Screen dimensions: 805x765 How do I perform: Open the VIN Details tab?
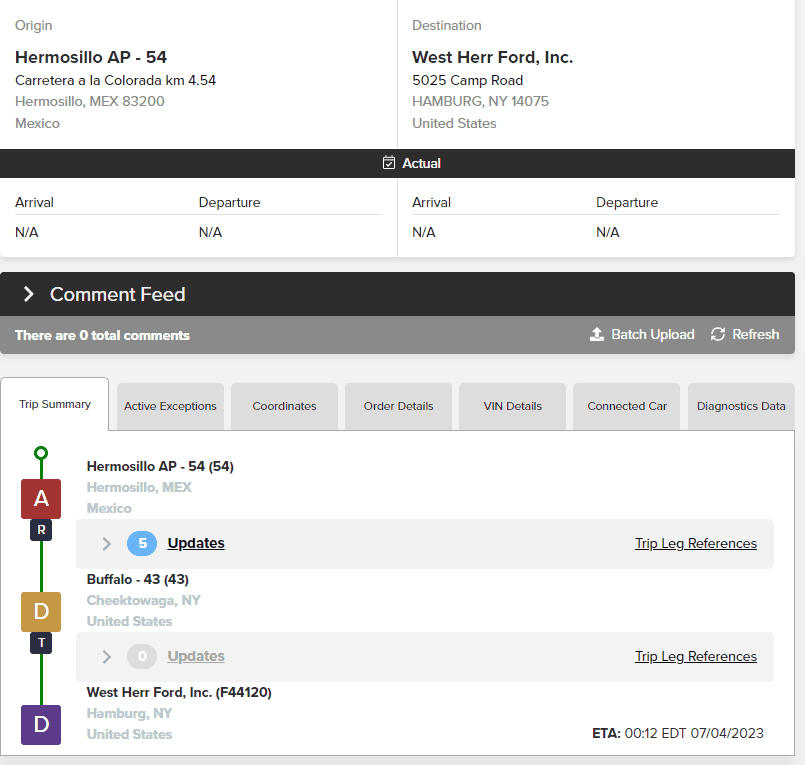click(x=512, y=406)
